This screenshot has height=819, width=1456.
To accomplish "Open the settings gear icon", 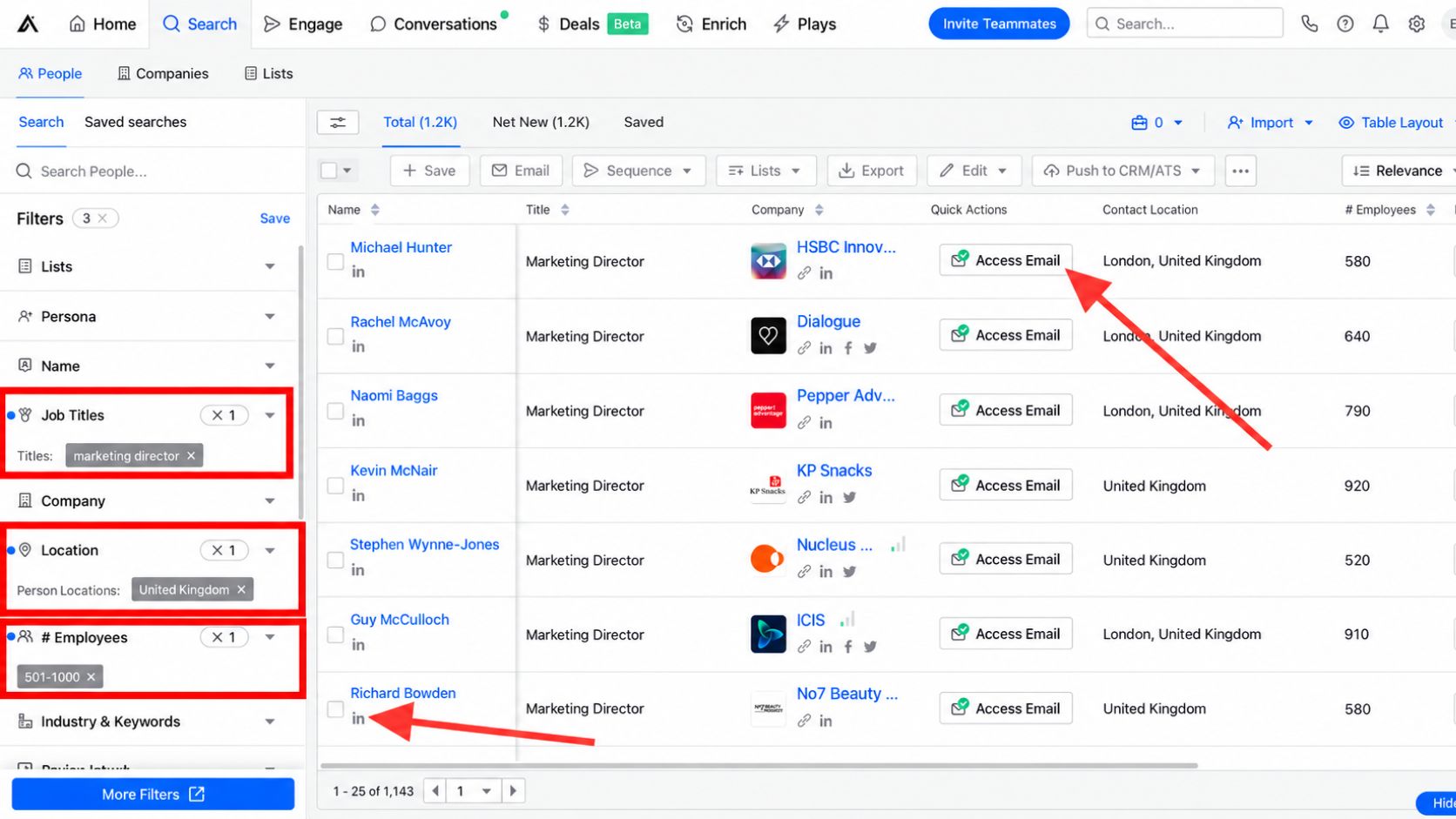I will pos(1417,23).
